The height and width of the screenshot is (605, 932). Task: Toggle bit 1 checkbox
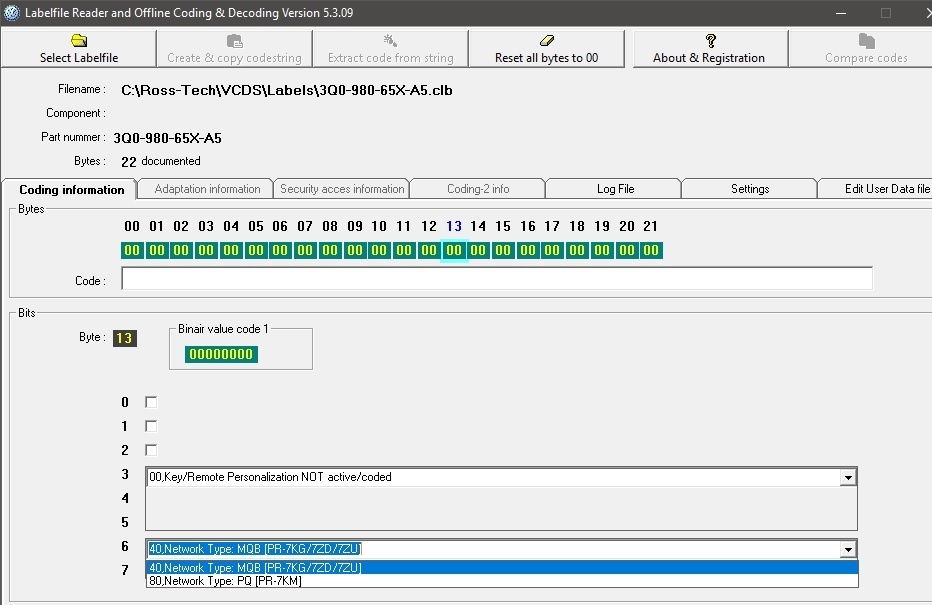[151, 426]
